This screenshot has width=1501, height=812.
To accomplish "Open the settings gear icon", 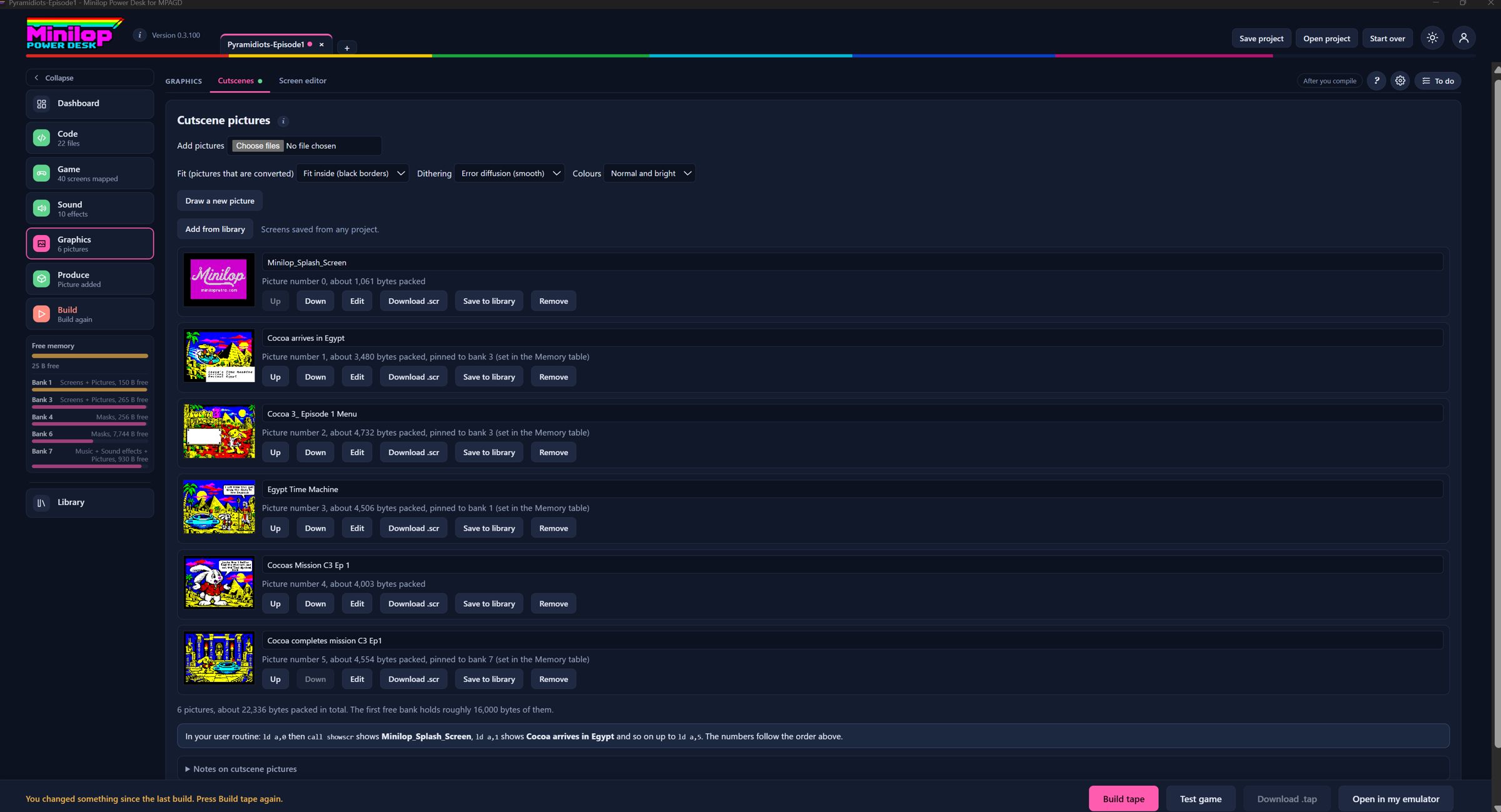I will point(1400,81).
